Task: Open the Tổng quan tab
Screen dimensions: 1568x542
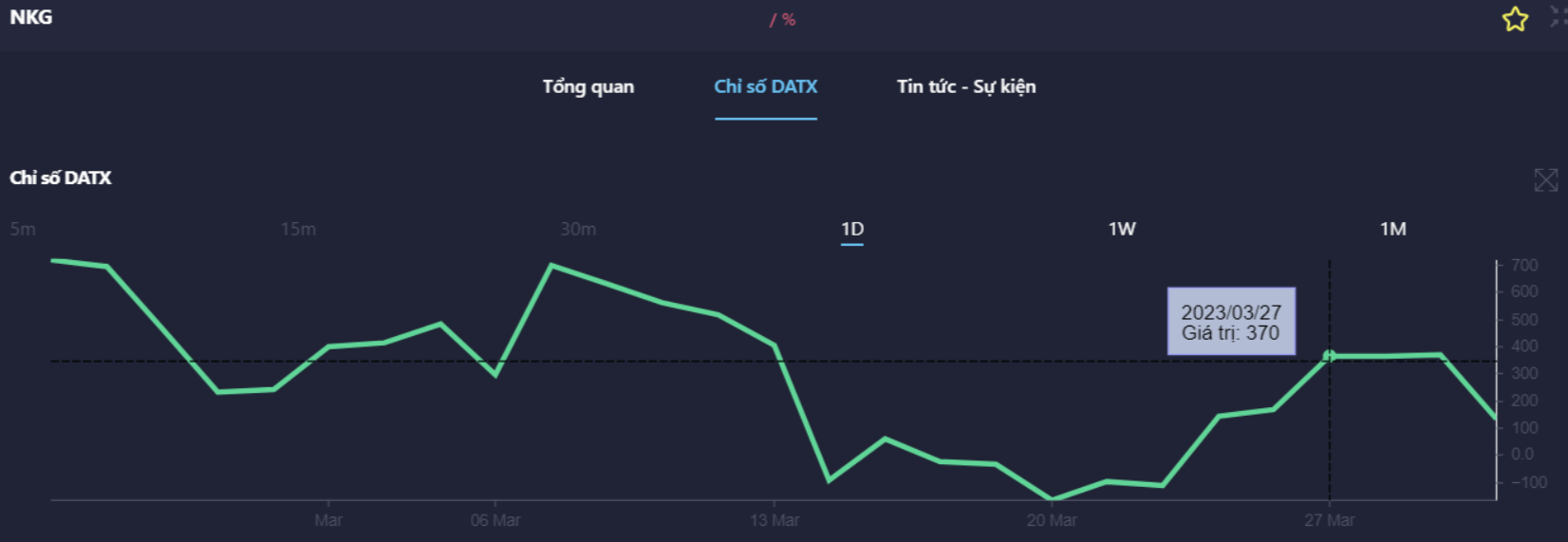Action: tap(588, 86)
